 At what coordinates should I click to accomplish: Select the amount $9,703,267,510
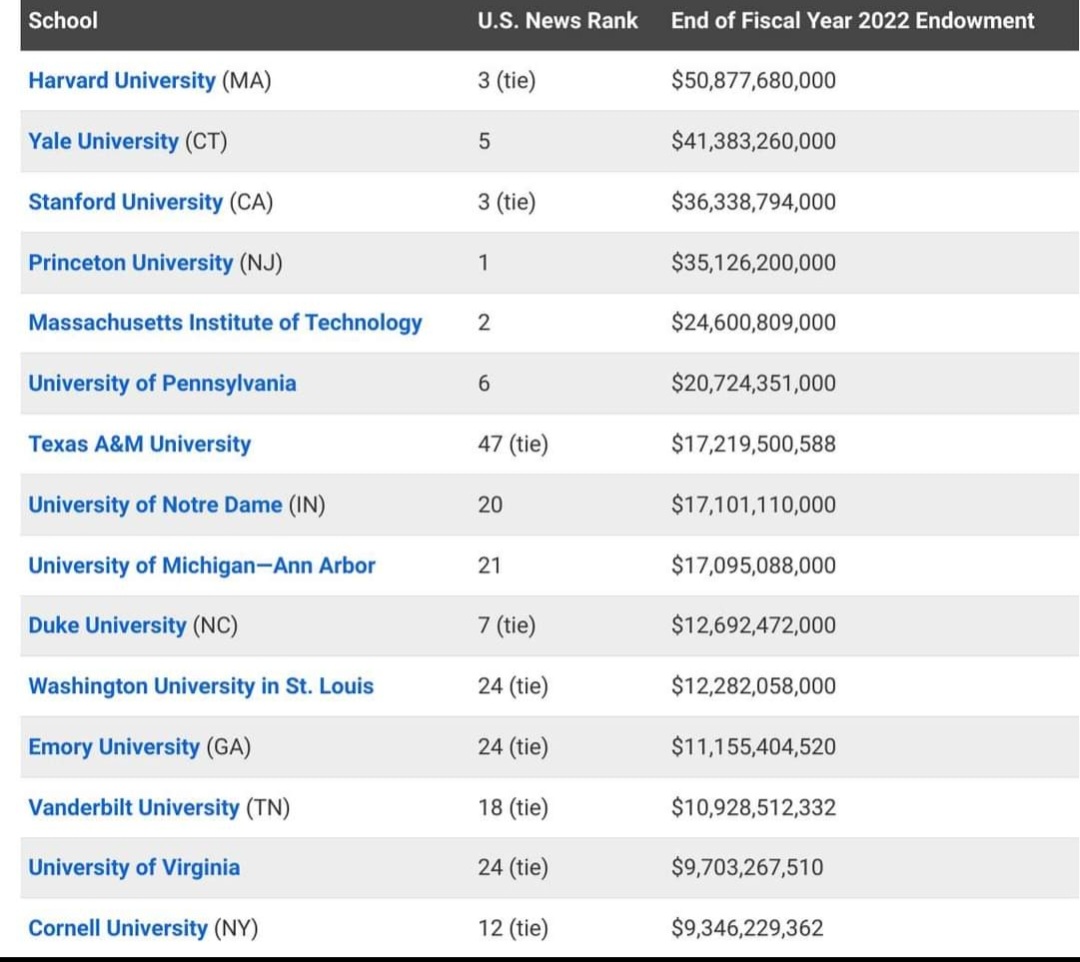coord(747,868)
